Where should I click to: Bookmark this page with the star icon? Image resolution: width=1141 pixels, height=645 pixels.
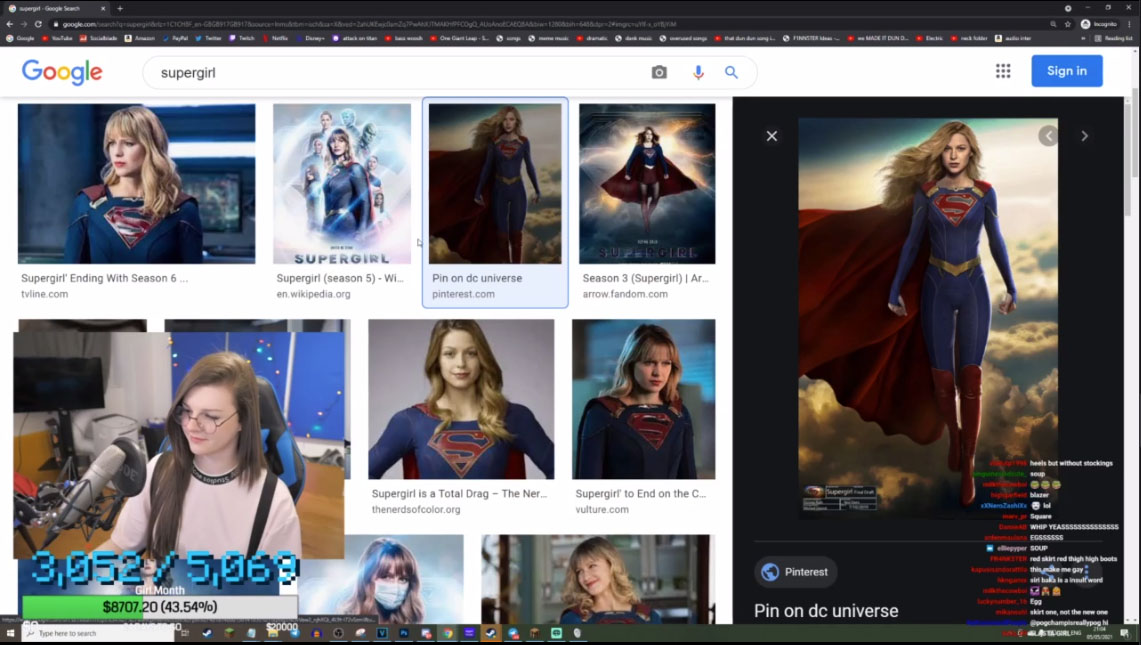[x=1068, y=24]
